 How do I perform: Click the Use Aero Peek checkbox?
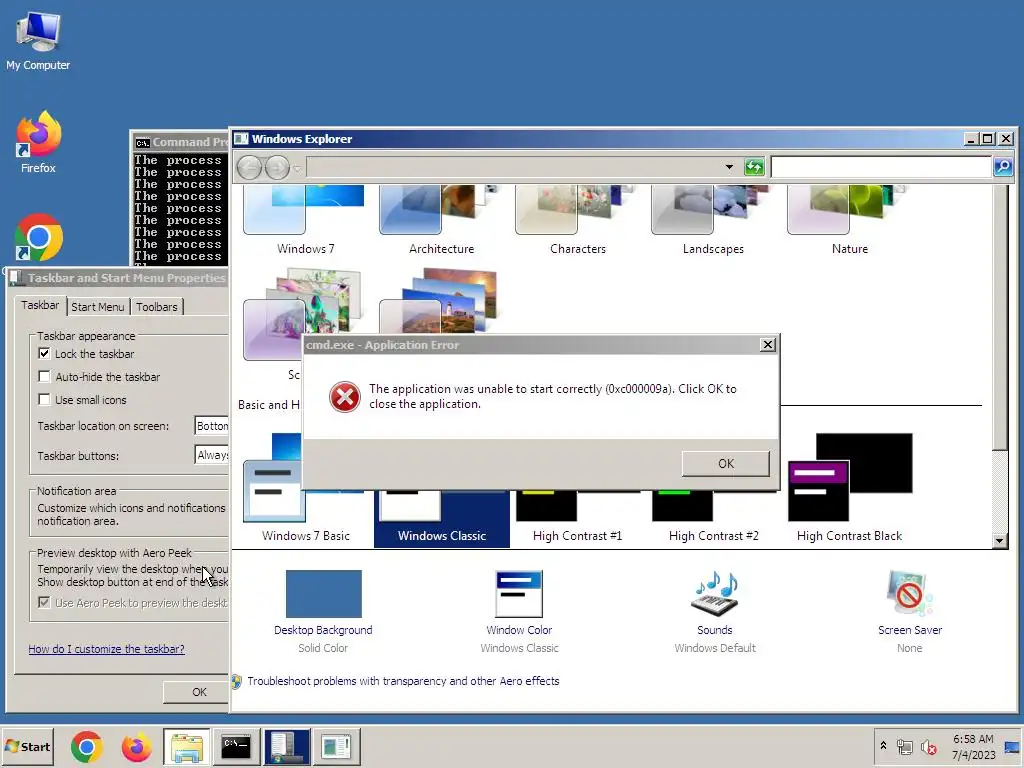click(x=44, y=603)
